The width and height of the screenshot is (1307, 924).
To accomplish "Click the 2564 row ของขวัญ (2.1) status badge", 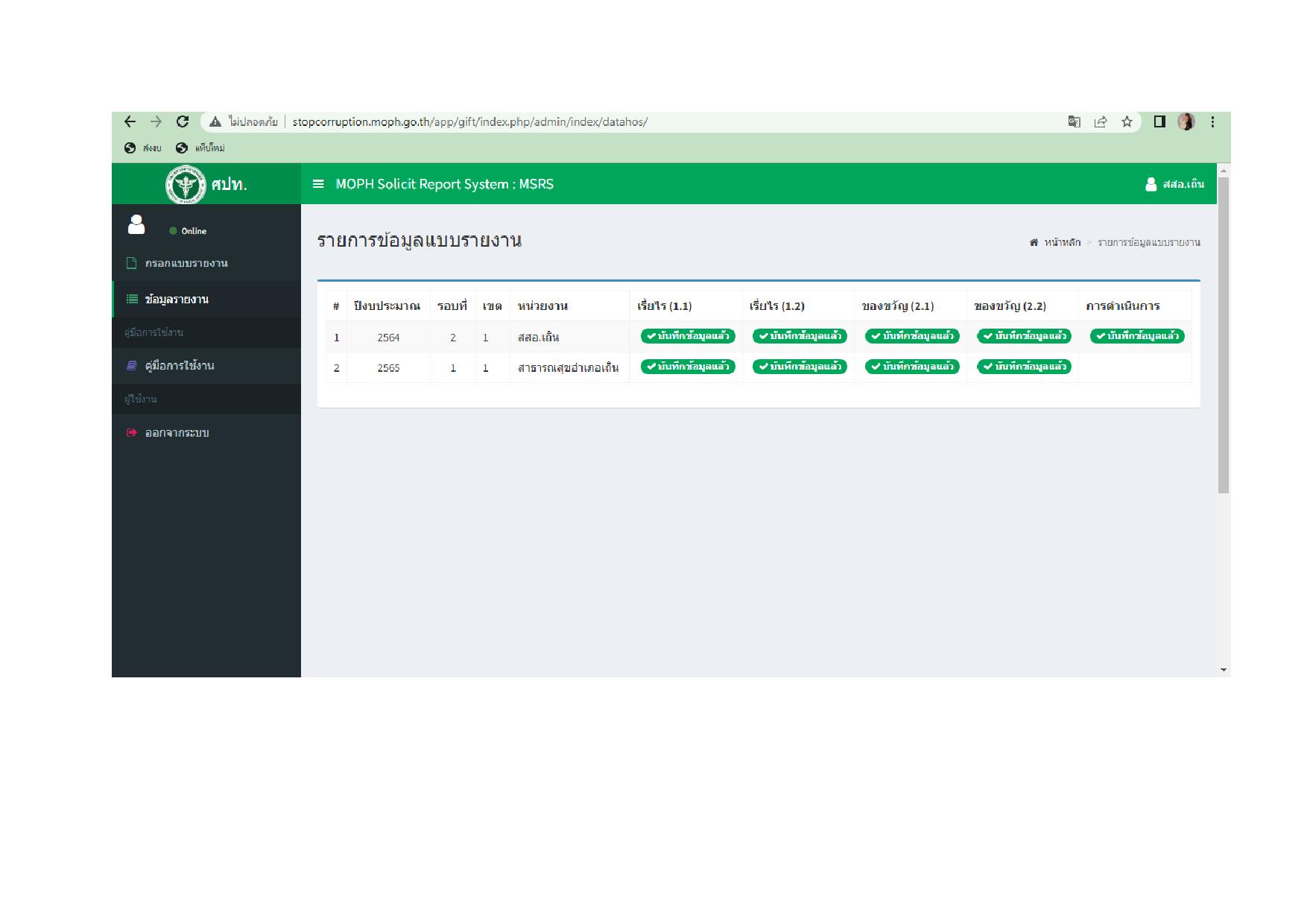I will (x=912, y=336).
